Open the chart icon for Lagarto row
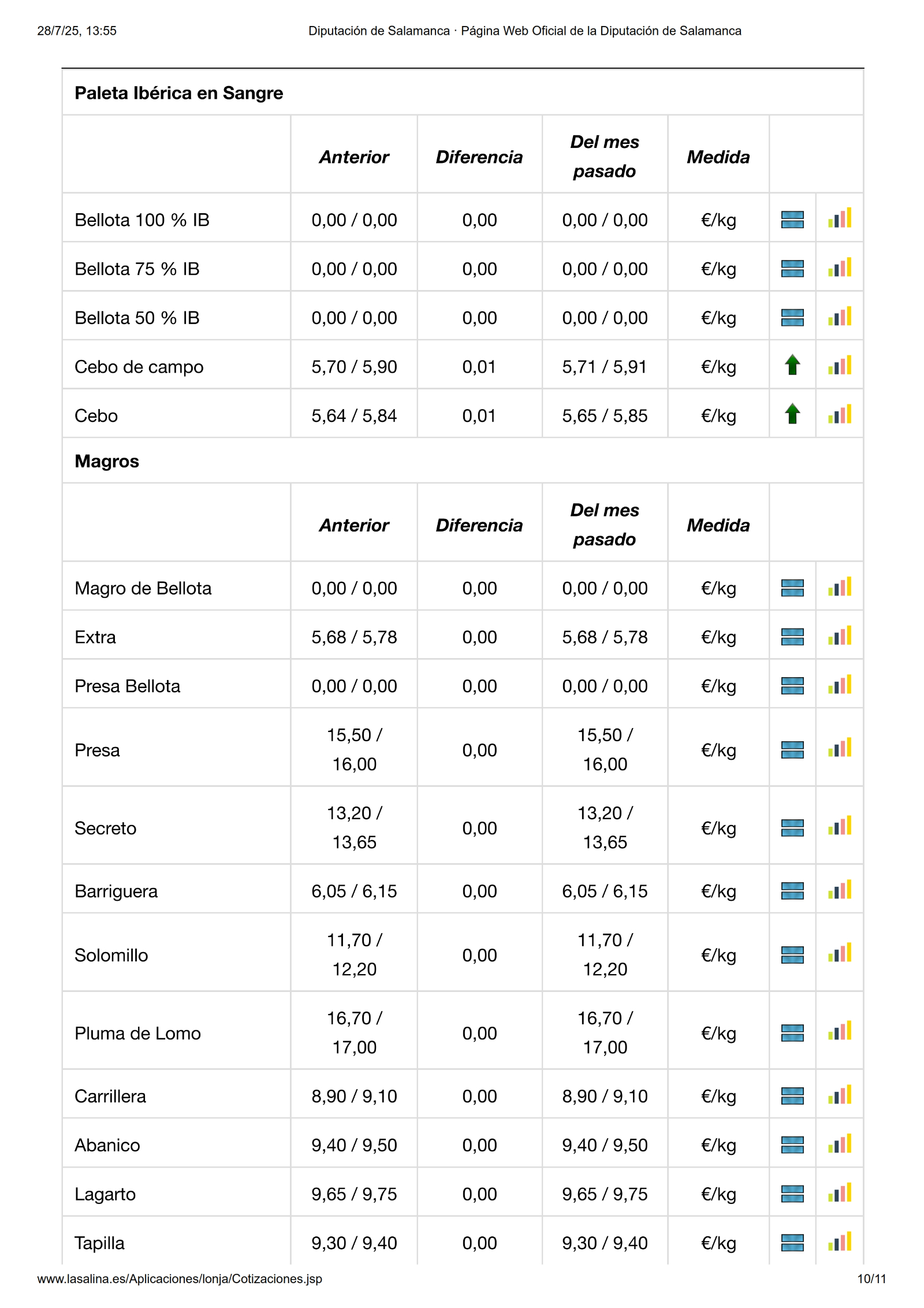924x1308 pixels. click(x=839, y=1193)
